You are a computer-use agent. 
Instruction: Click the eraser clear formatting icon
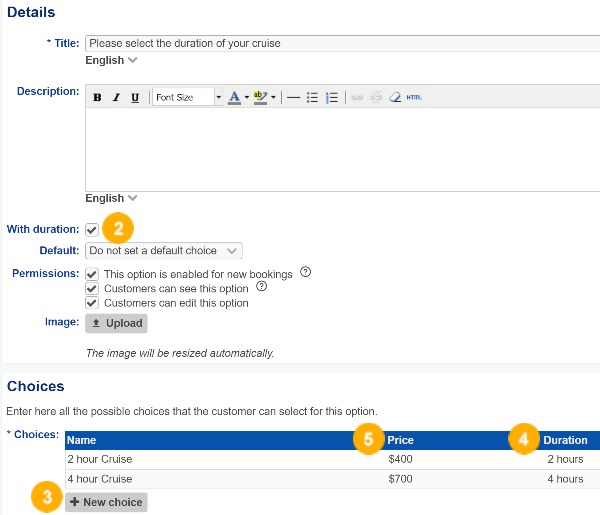tap(395, 97)
